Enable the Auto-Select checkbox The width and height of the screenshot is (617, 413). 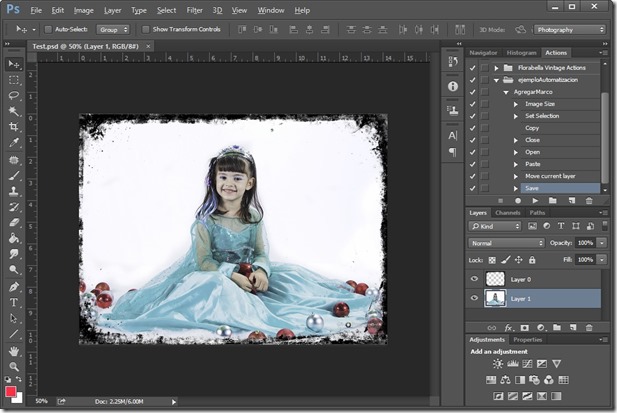pos(48,29)
